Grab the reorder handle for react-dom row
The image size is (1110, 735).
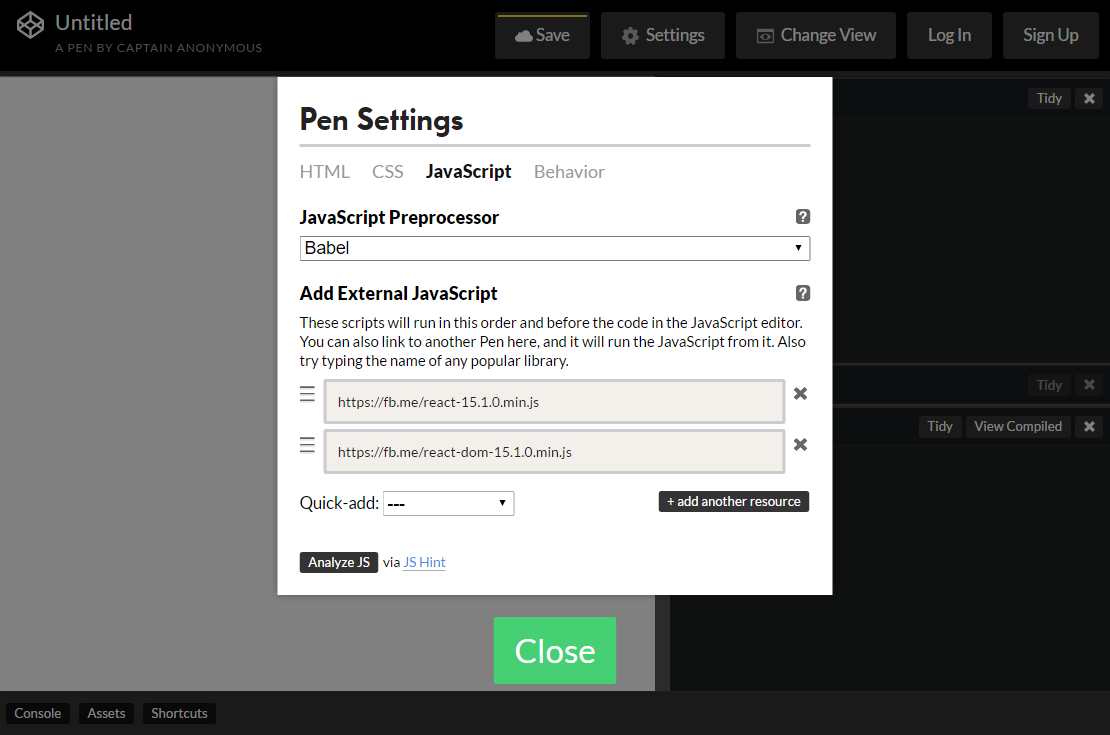307,445
